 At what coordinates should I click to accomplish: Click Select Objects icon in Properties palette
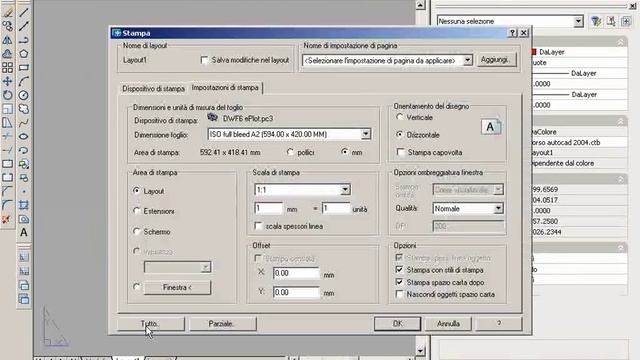pyautogui.click(x=611, y=21)
